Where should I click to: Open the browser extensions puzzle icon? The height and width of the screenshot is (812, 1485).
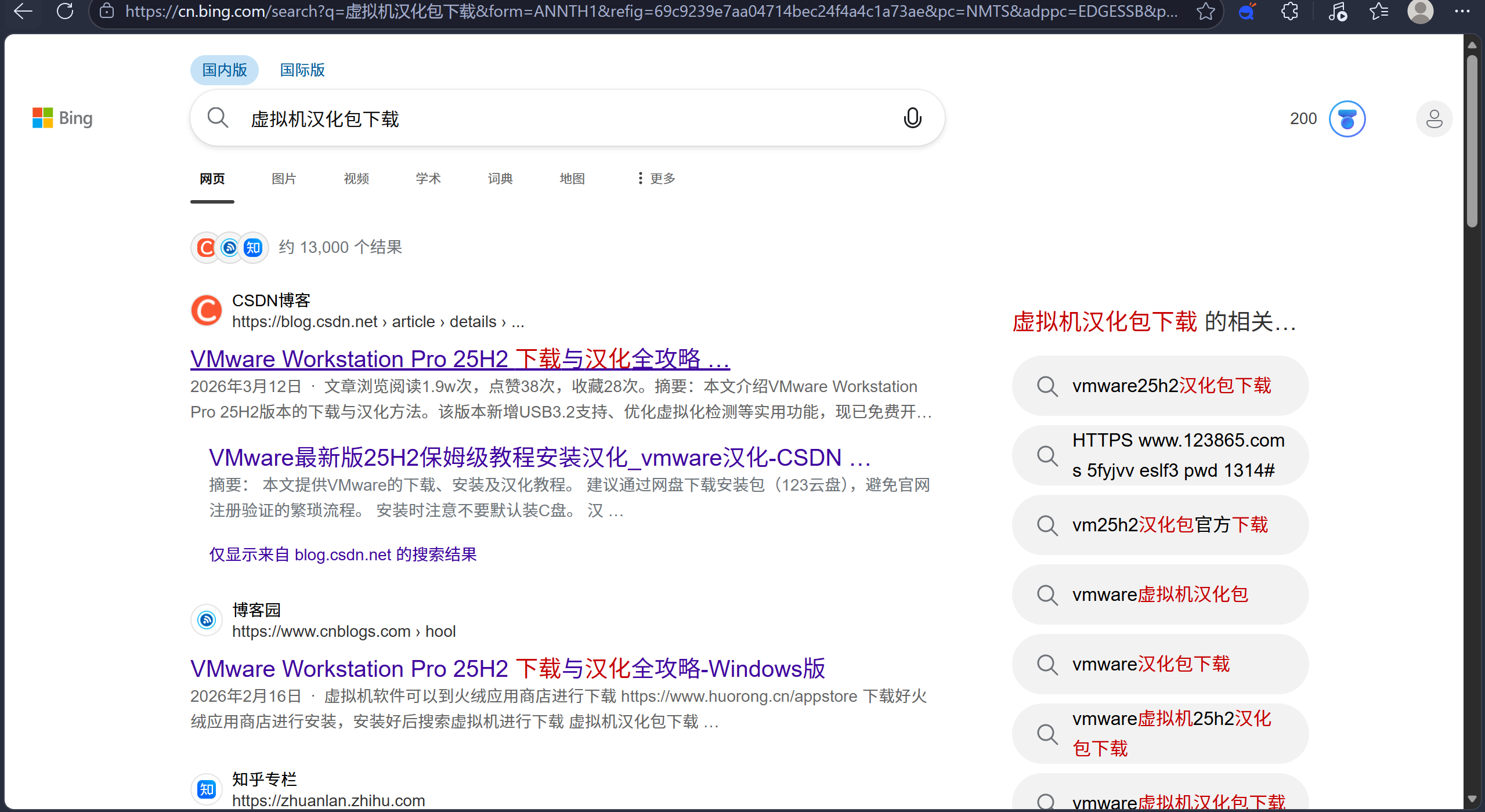(x=1289, y=11)
